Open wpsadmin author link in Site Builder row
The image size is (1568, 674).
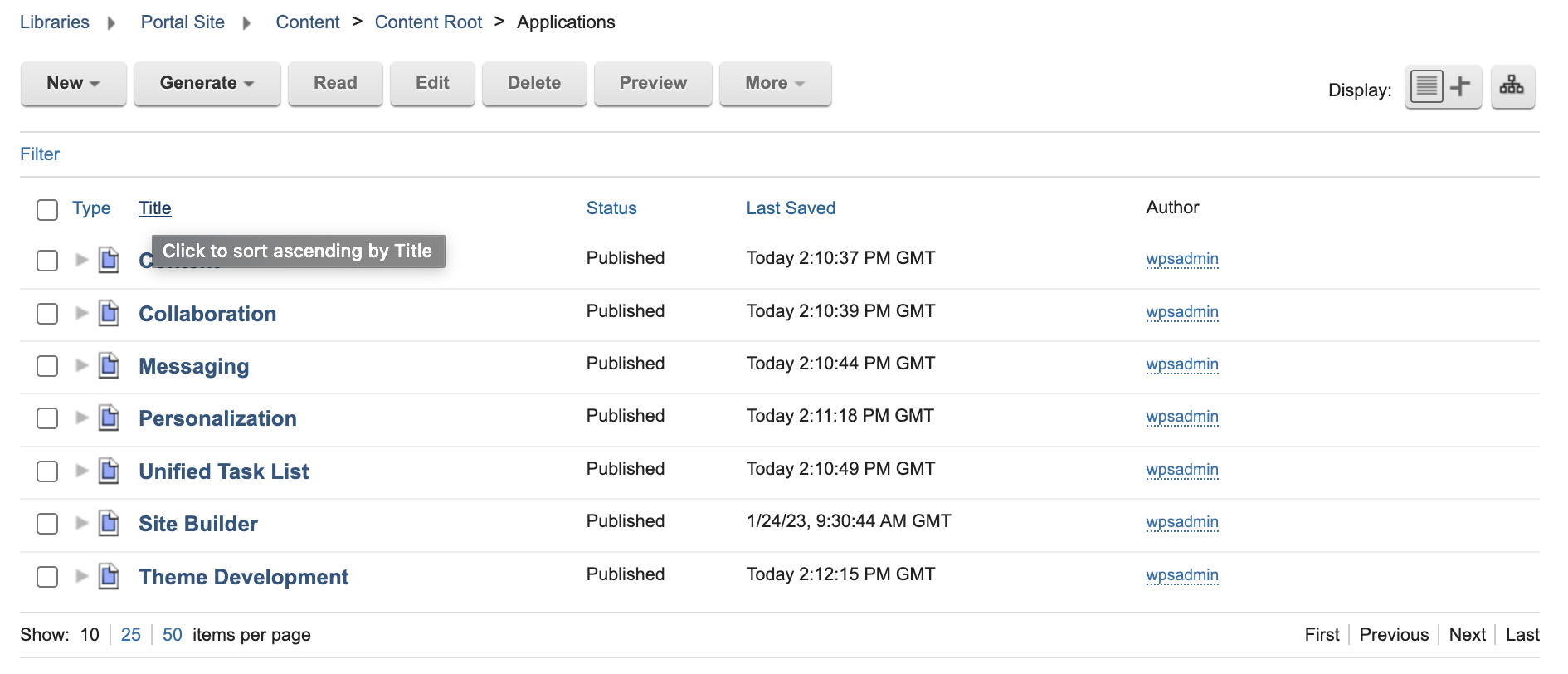(x=1182, y=522)
